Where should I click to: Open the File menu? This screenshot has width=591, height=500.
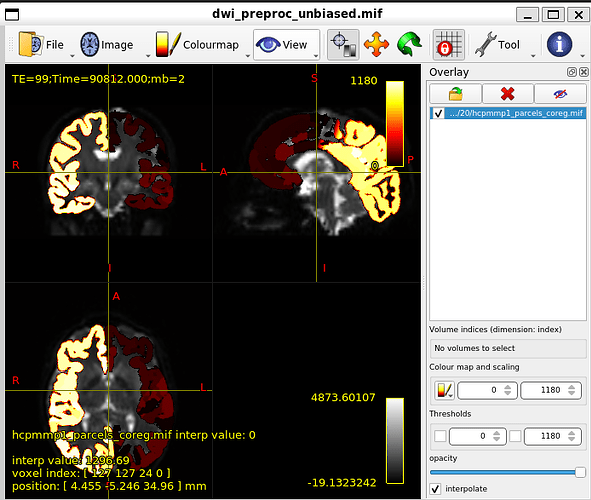point(41,45)
